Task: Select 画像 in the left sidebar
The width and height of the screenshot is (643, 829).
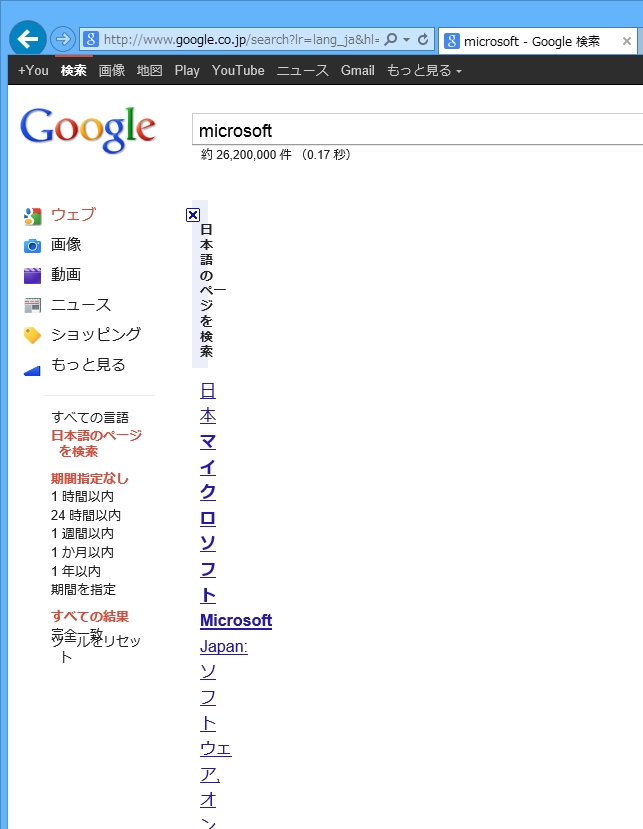Action: click(x=66, y=244)
